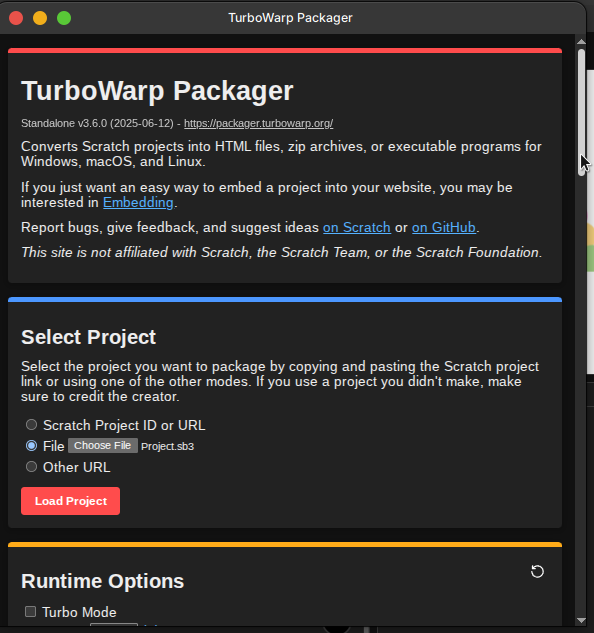Click the green maximize window button
This screenshot has width=594, height=633.
(x=64, y=18)
